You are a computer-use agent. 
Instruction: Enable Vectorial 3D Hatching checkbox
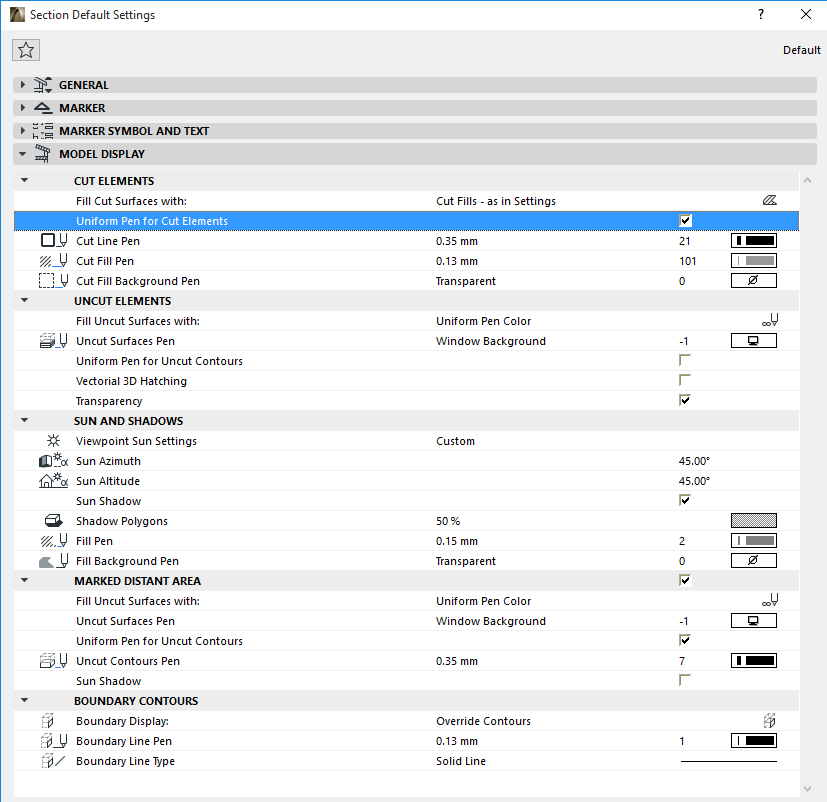(685, 380)
